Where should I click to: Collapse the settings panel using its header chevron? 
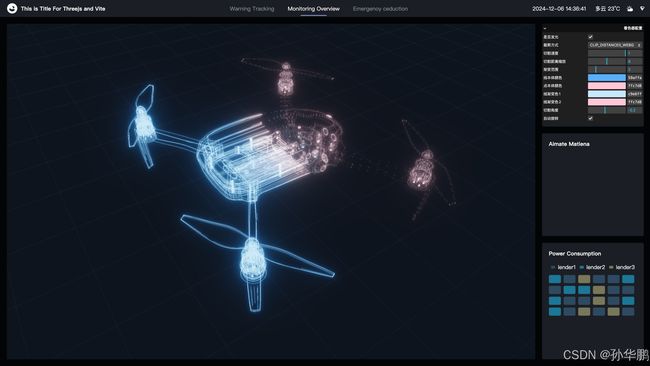pyautogui.click(x=545, y=28)
